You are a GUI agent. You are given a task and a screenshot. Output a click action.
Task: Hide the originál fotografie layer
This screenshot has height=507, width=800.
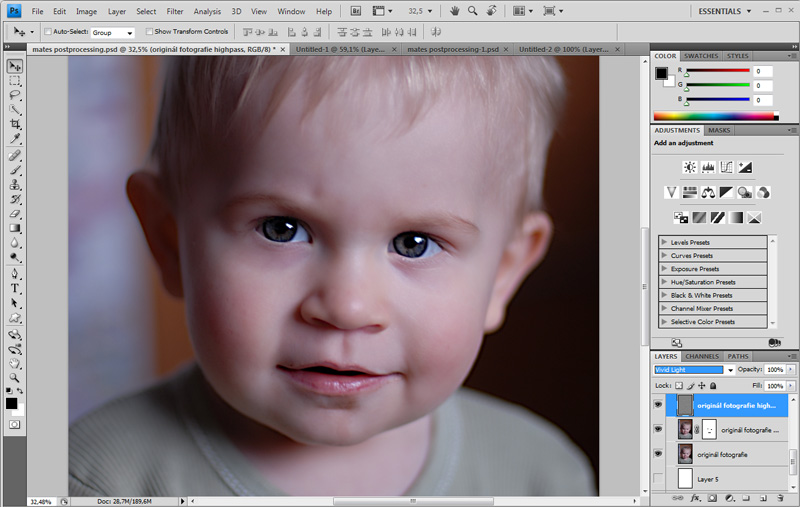pos(658,454)
